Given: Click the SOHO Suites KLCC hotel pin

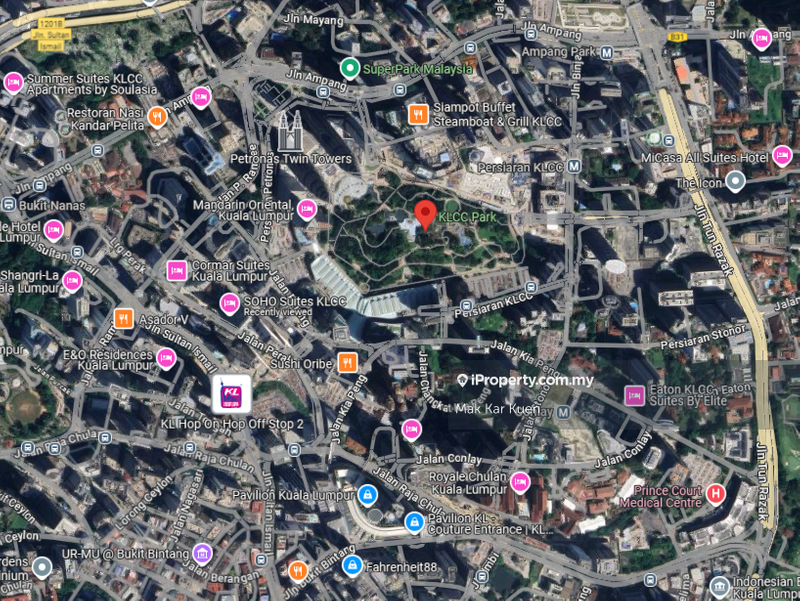Looking at the screenshot, I should pyautogui.click(x=230, y=304).
